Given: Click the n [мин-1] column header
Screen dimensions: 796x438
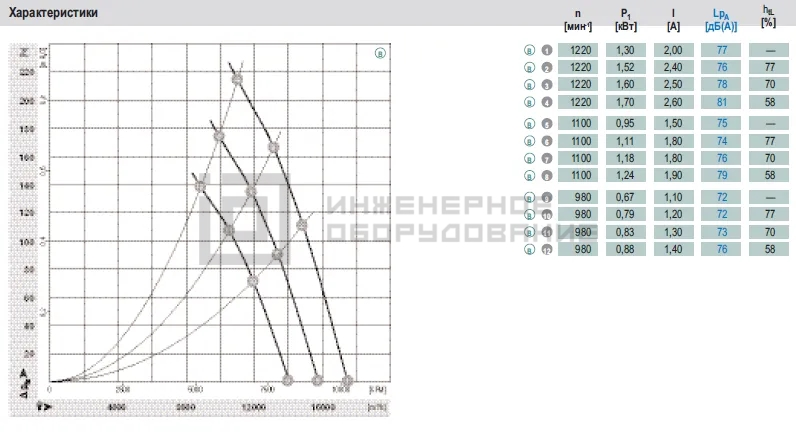Looking at the screenshot, I should click(x=578, y=20).
